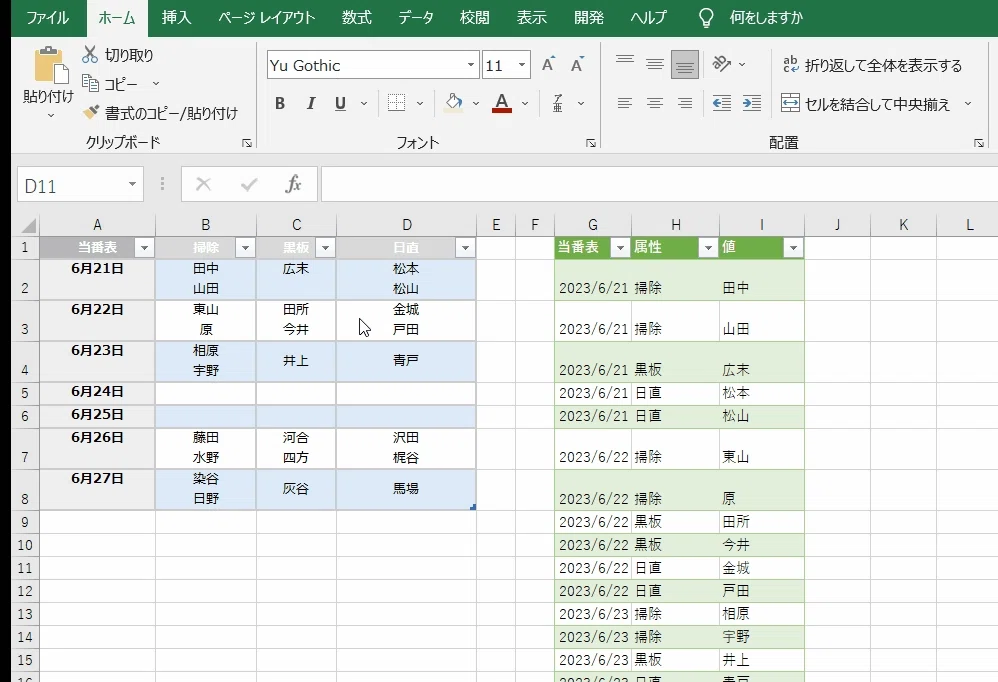Click 折り返して全体を表示する wrap text button
The image size is (998, 682).
click(872, 65)
